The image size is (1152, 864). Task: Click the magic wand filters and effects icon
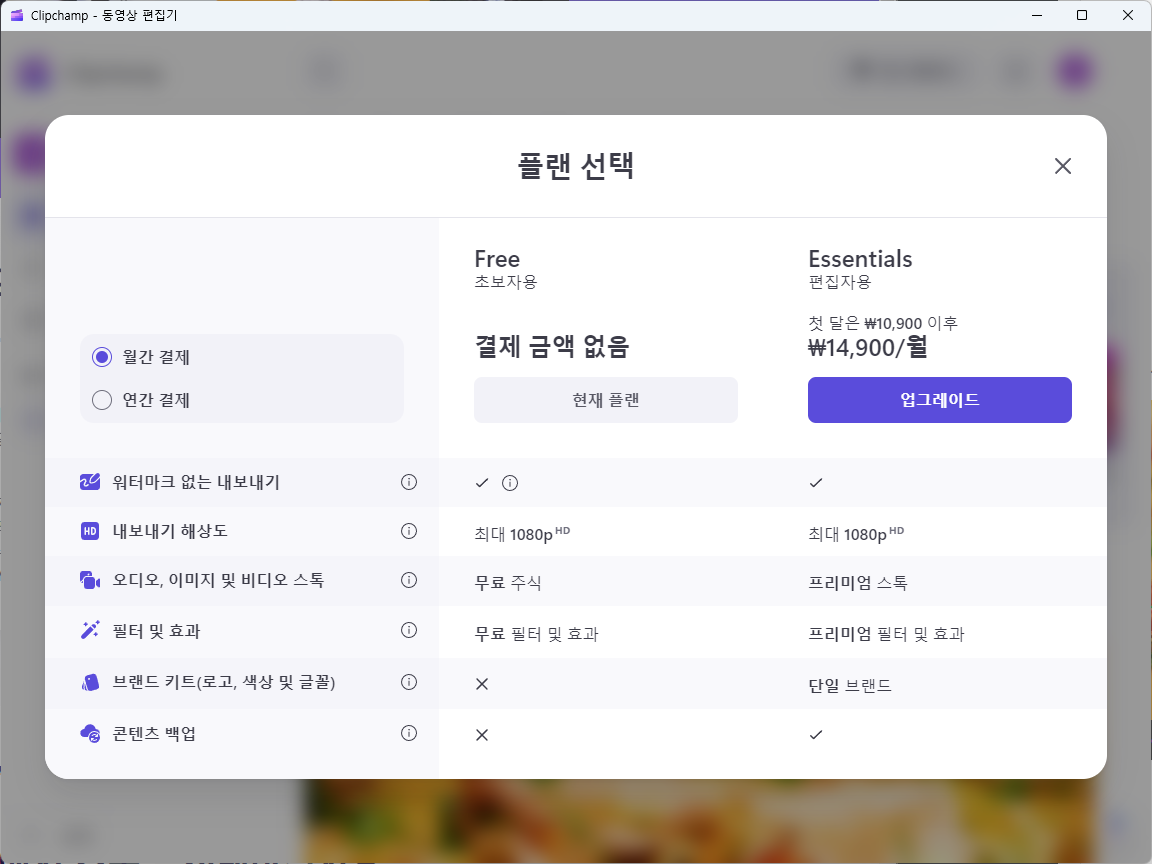pyautogui.click(x=90, y=630)
